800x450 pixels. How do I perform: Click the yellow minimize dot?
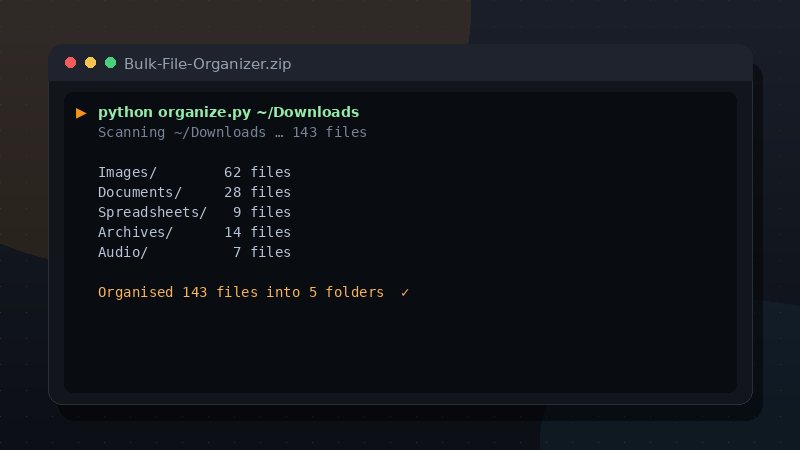pos(90,63)
